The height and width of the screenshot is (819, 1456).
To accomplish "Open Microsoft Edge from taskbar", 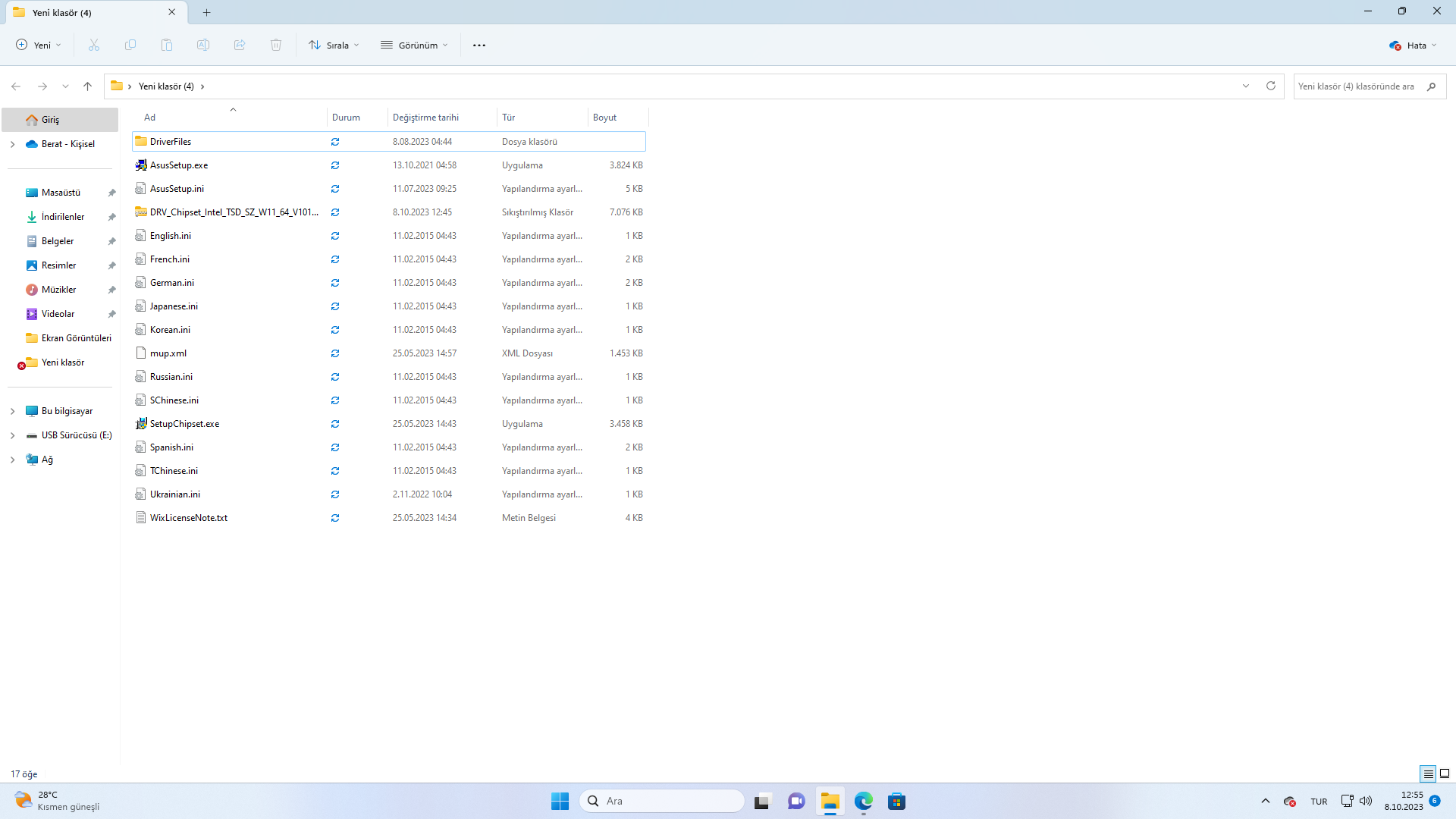I will [x=864, y=802].
